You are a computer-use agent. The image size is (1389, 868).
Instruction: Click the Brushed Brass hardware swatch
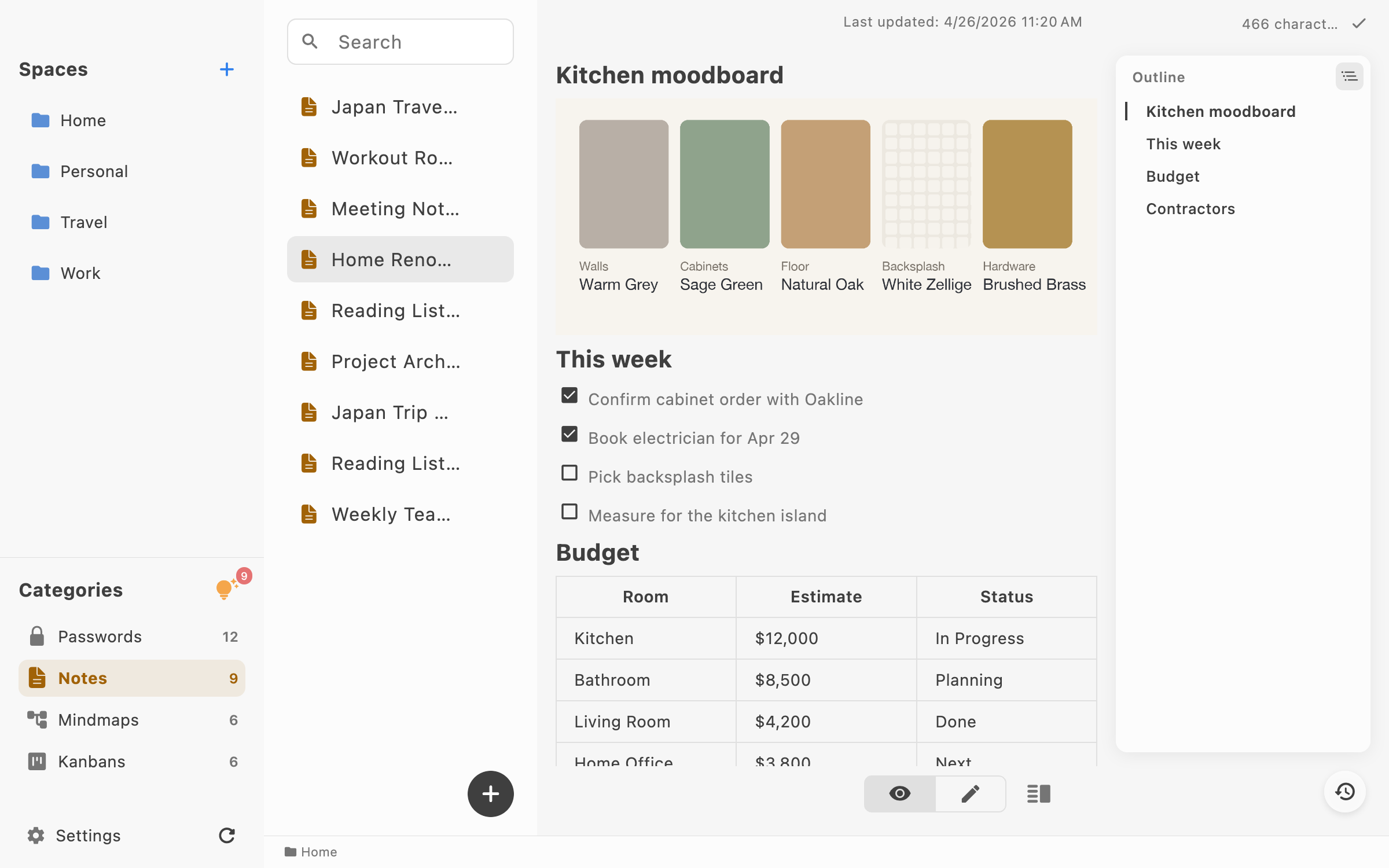coord(1027,184)
